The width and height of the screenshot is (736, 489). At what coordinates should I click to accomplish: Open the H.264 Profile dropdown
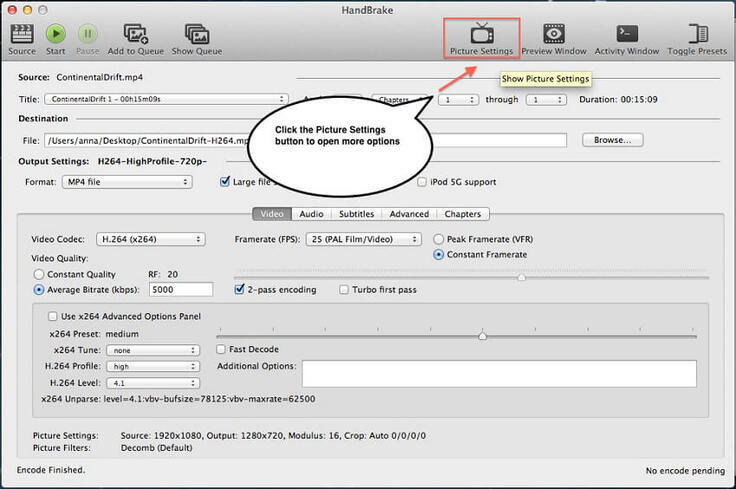[x=153, y=366]
